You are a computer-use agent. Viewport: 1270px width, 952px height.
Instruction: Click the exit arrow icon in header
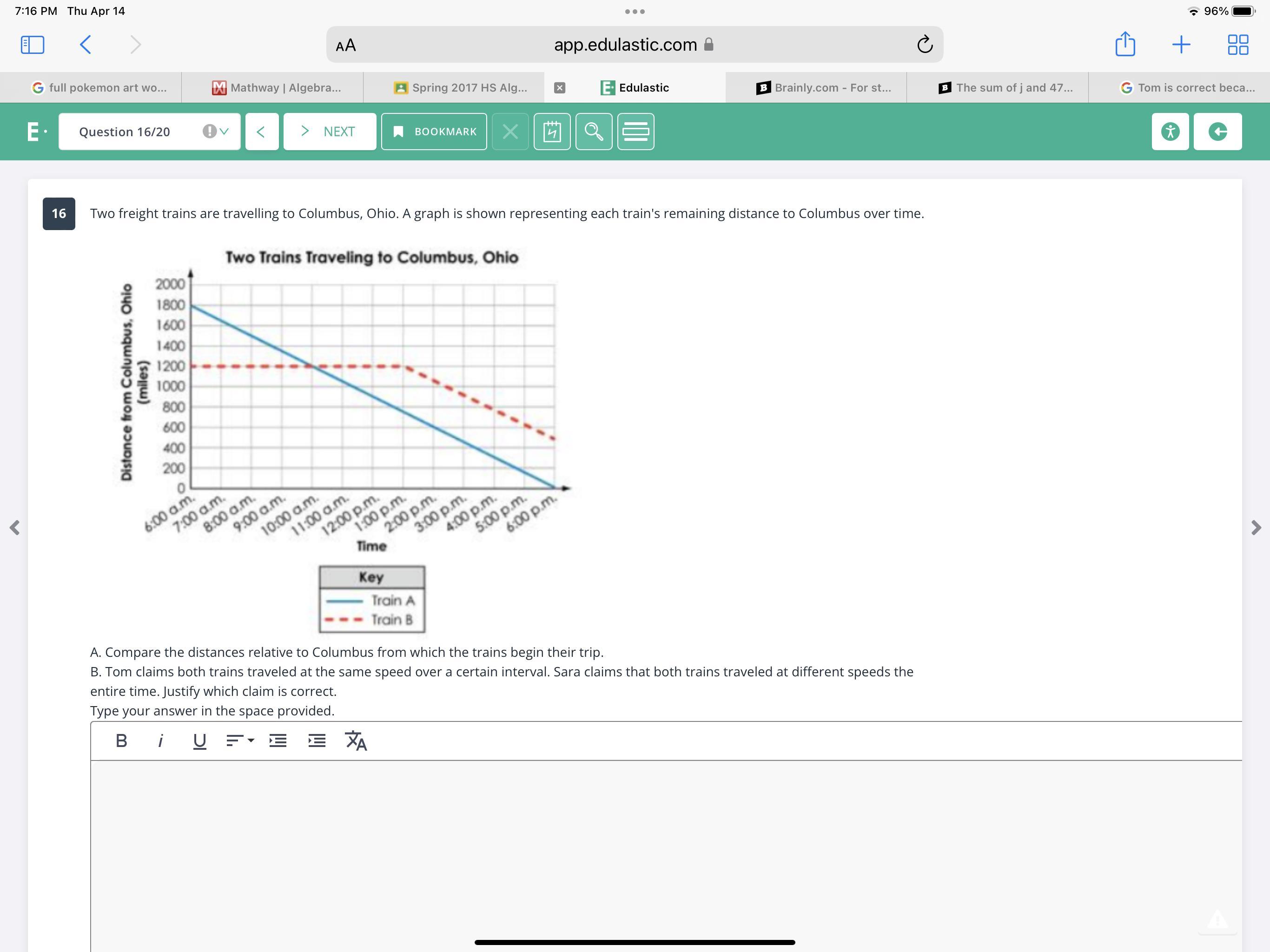click(x=1217, y=132)
